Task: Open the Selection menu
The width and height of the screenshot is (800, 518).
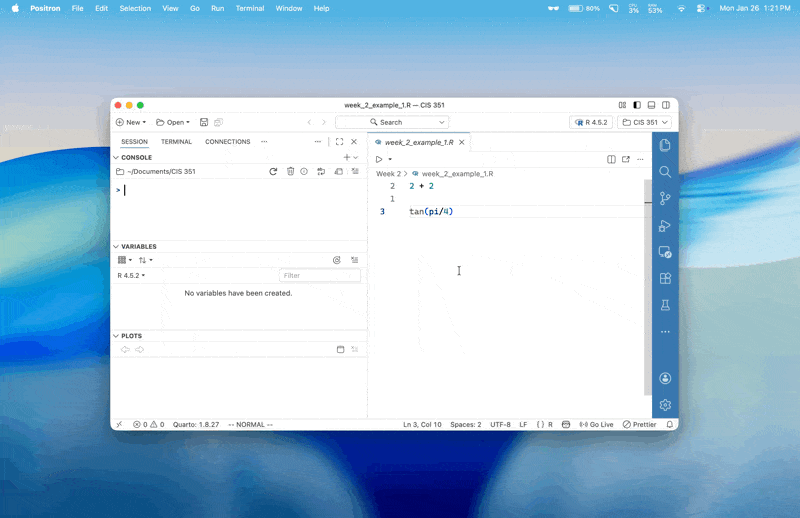Action: pos(135,8)
